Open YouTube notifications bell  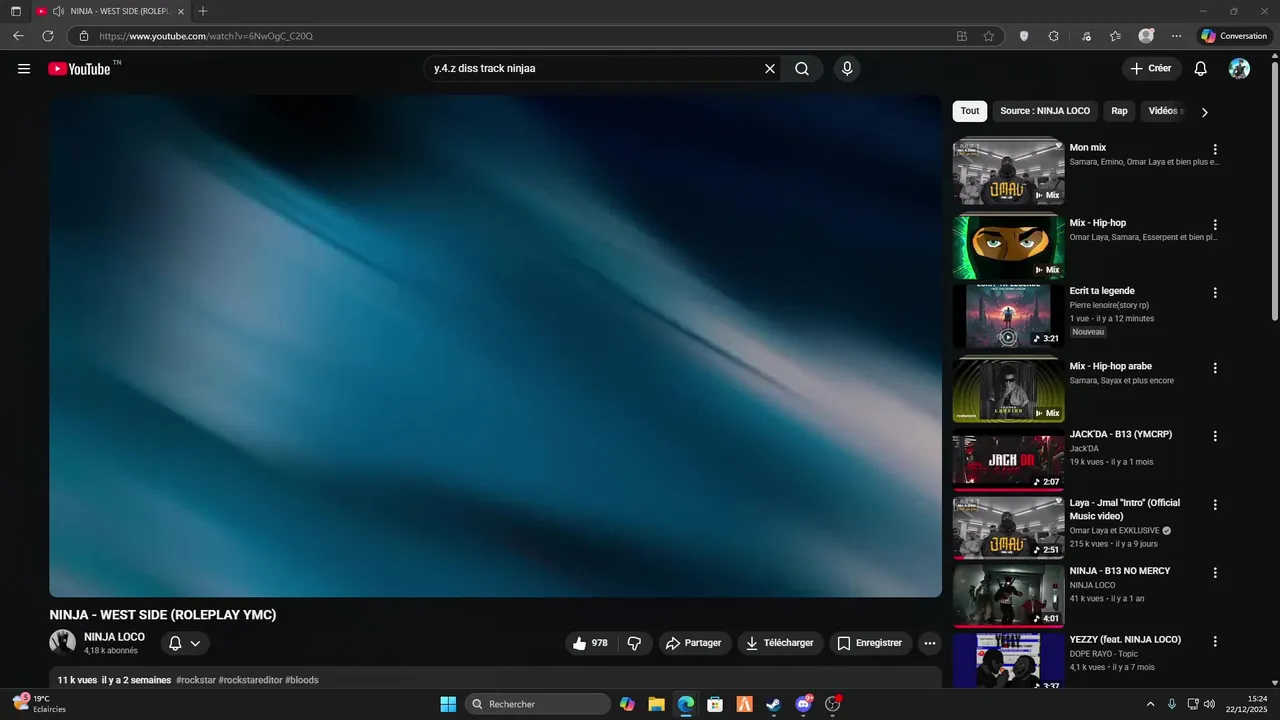point(1201,69)
